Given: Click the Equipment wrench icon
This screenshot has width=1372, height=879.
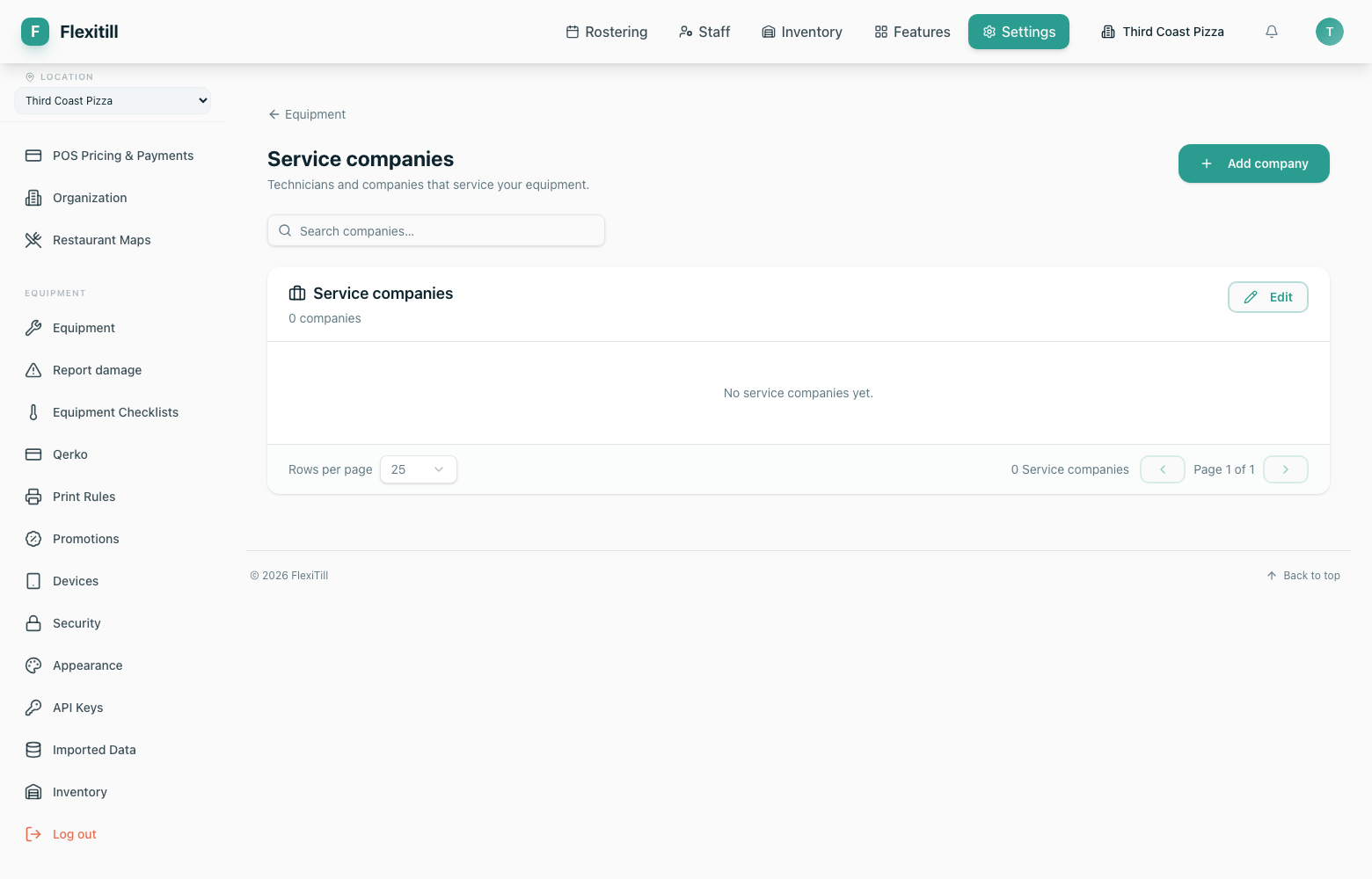Looking at the screenshot, I should pyautogui.click(x=33, y=328).
